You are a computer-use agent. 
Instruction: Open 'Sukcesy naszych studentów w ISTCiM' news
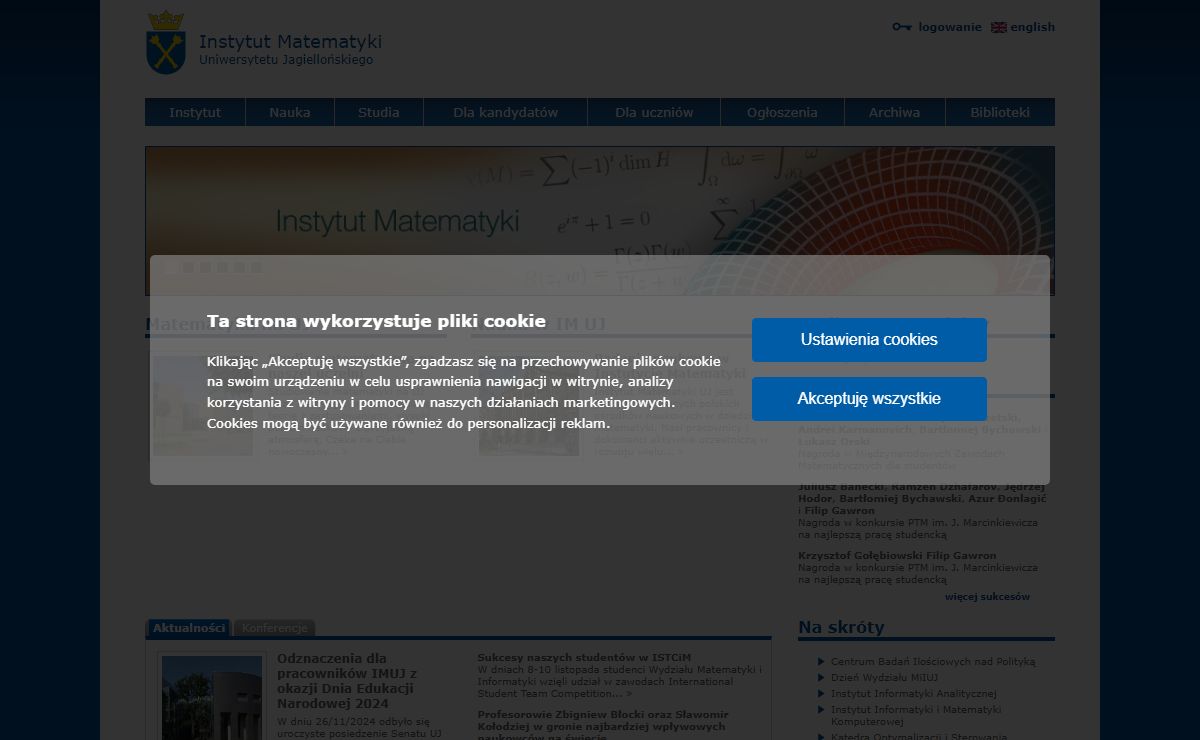[584, 657]
